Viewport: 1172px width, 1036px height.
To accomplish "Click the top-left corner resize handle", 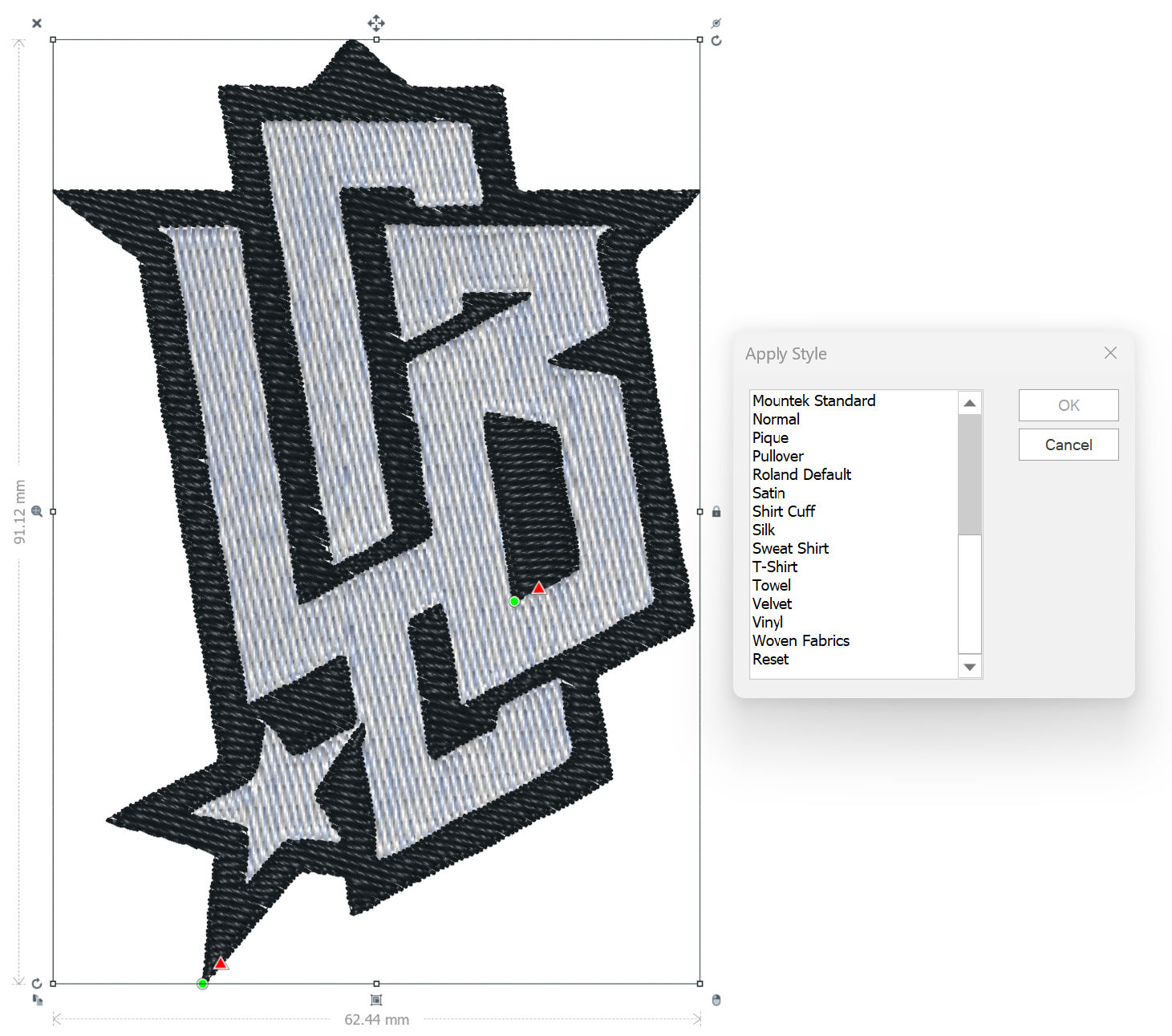I will click(53, 39).
